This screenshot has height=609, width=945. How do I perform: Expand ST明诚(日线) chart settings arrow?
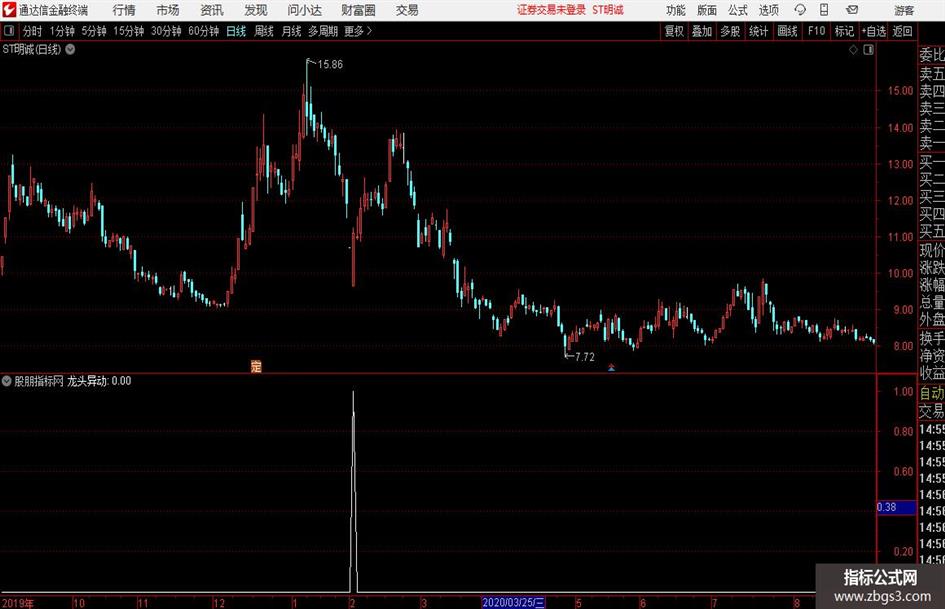coord(71,49)
